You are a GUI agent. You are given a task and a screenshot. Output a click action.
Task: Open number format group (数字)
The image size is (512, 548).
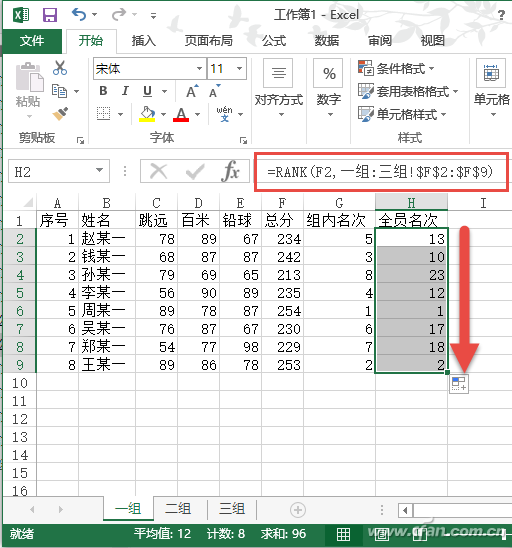pos(328,89)
